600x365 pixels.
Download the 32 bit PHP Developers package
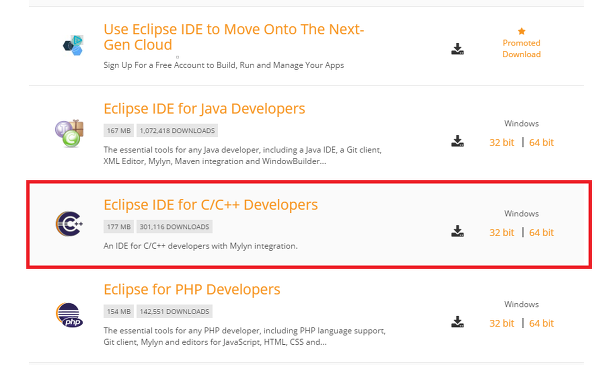point(502,323)
